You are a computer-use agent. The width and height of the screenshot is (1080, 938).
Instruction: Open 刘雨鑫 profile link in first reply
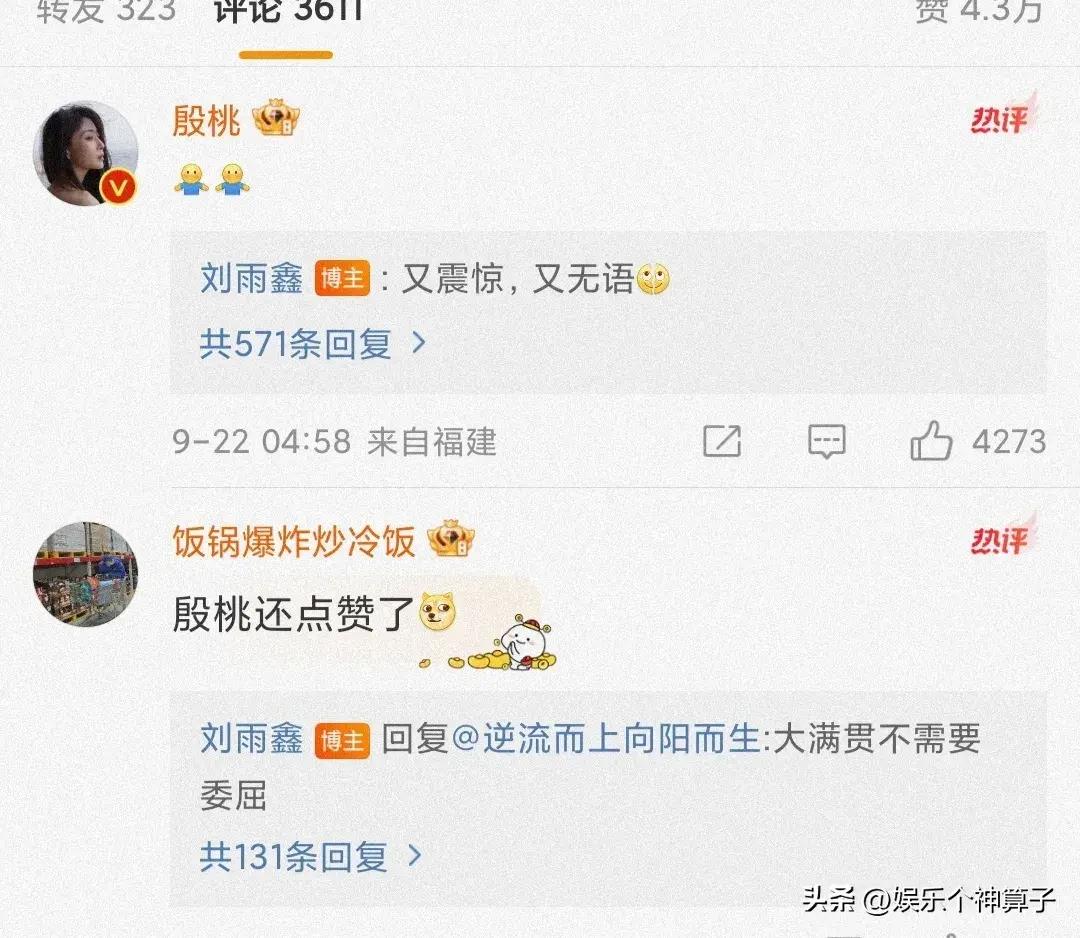[x=251, y=278]
